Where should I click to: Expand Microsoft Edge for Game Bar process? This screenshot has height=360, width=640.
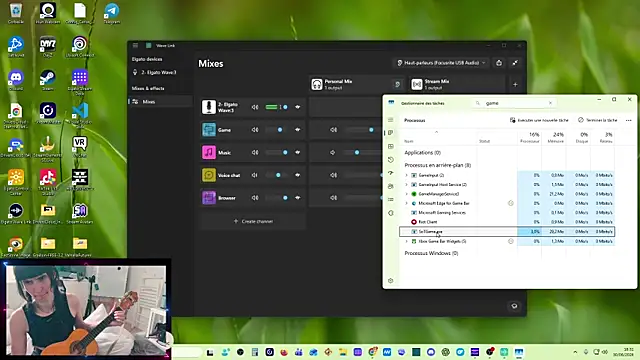pyautogui.click(x=407, y=203)
